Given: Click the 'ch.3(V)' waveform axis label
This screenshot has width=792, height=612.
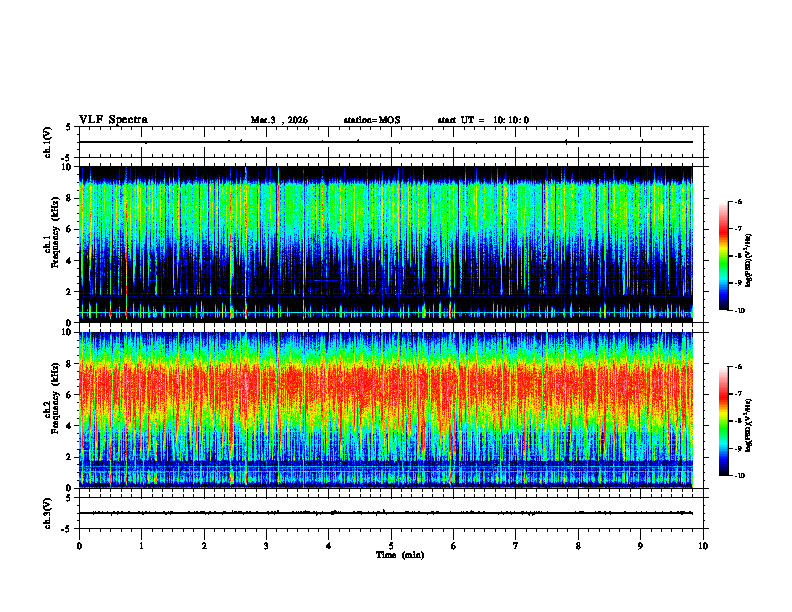Looking at the screenshot, I should [48, 513].
